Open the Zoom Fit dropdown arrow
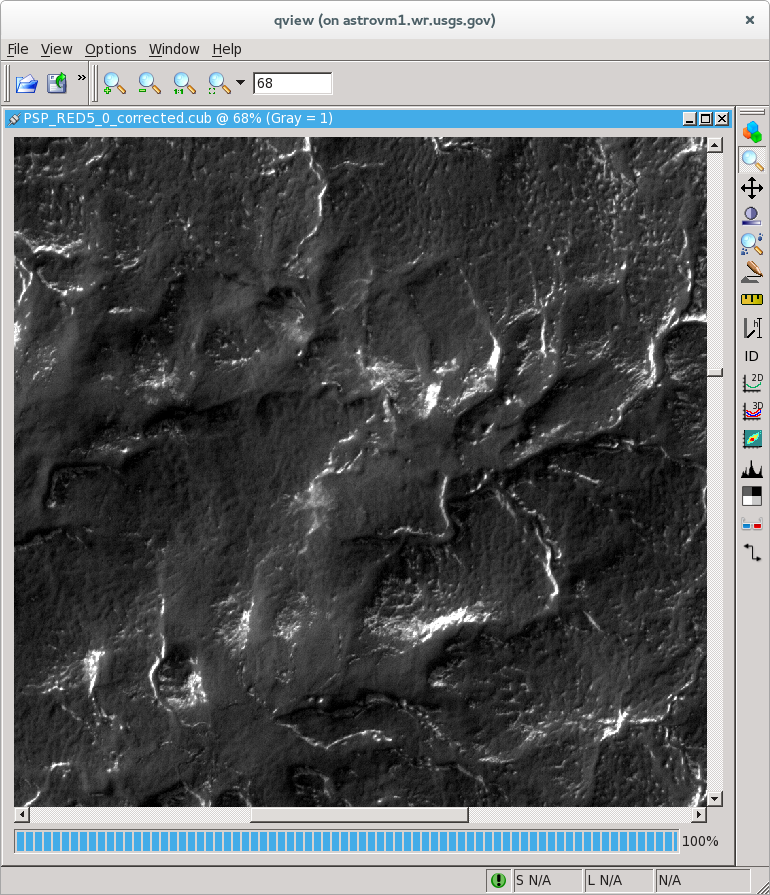 (x=240, y=83)
